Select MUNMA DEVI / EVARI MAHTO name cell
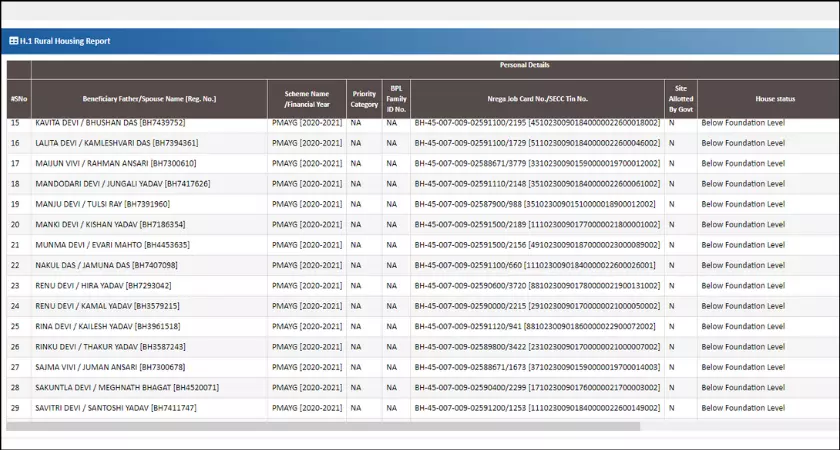Screen dimensions: 840x450 (x=112, y=245)
